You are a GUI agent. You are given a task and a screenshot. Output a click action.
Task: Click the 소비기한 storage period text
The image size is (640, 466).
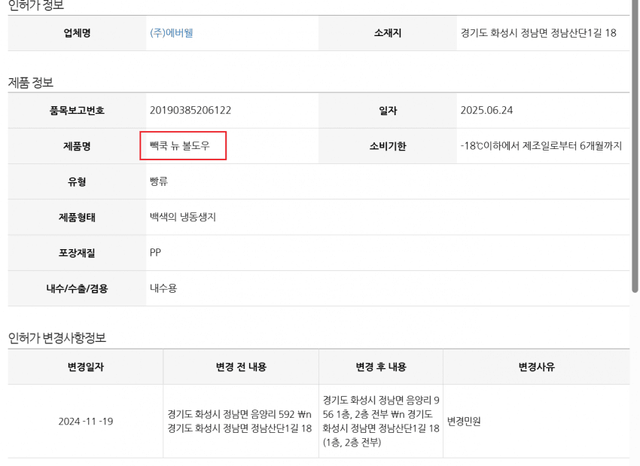coord(541,146)
